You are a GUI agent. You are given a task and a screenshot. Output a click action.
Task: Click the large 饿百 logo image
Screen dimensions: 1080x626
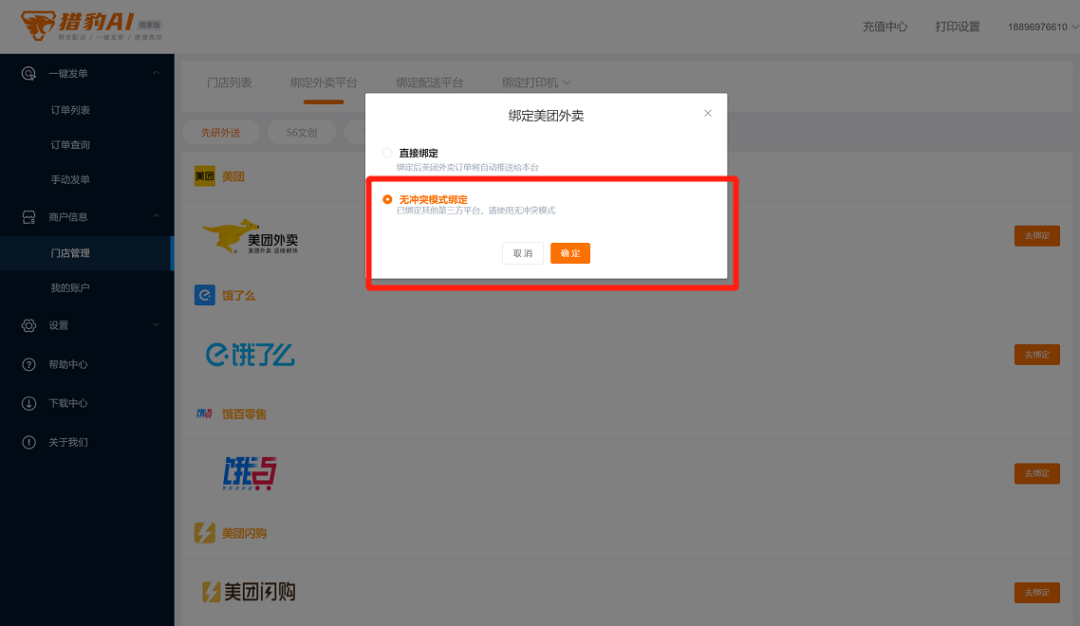tap(249, 473)
